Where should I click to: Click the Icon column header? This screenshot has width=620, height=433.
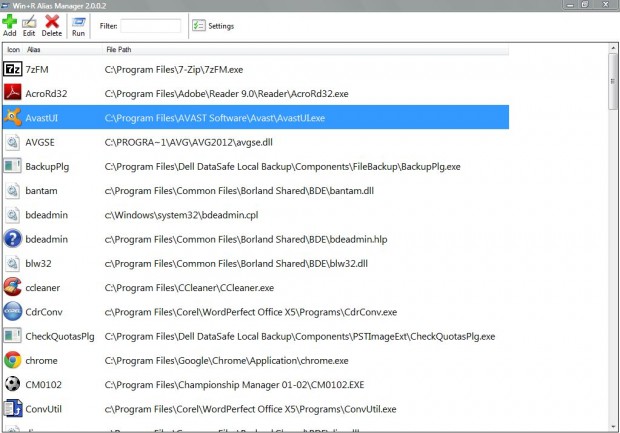coord(13,49)
